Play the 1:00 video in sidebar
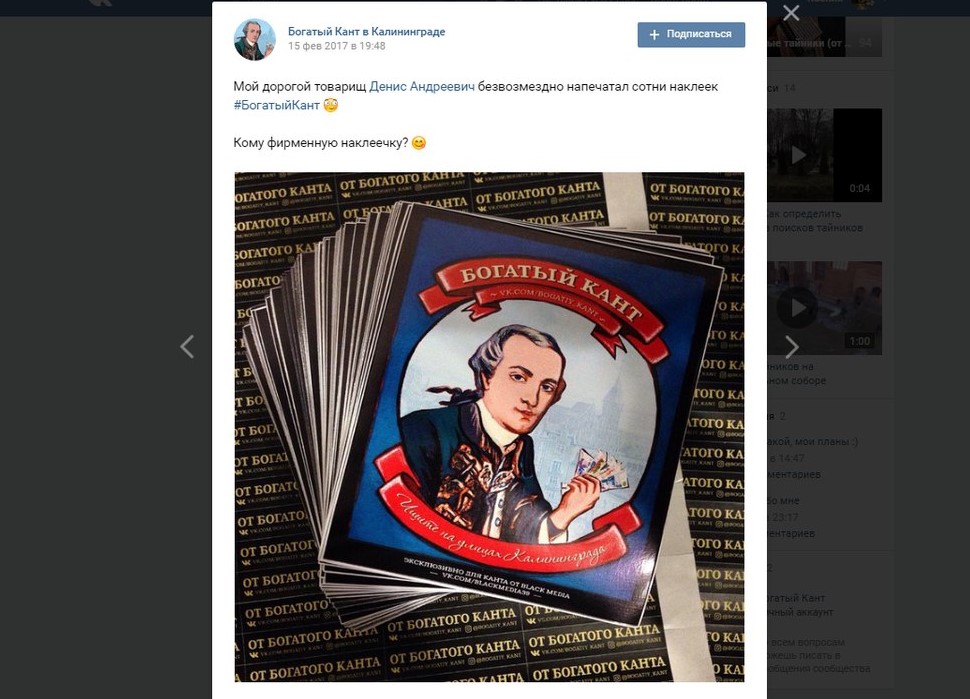970x699 pixels. point(825,307)
